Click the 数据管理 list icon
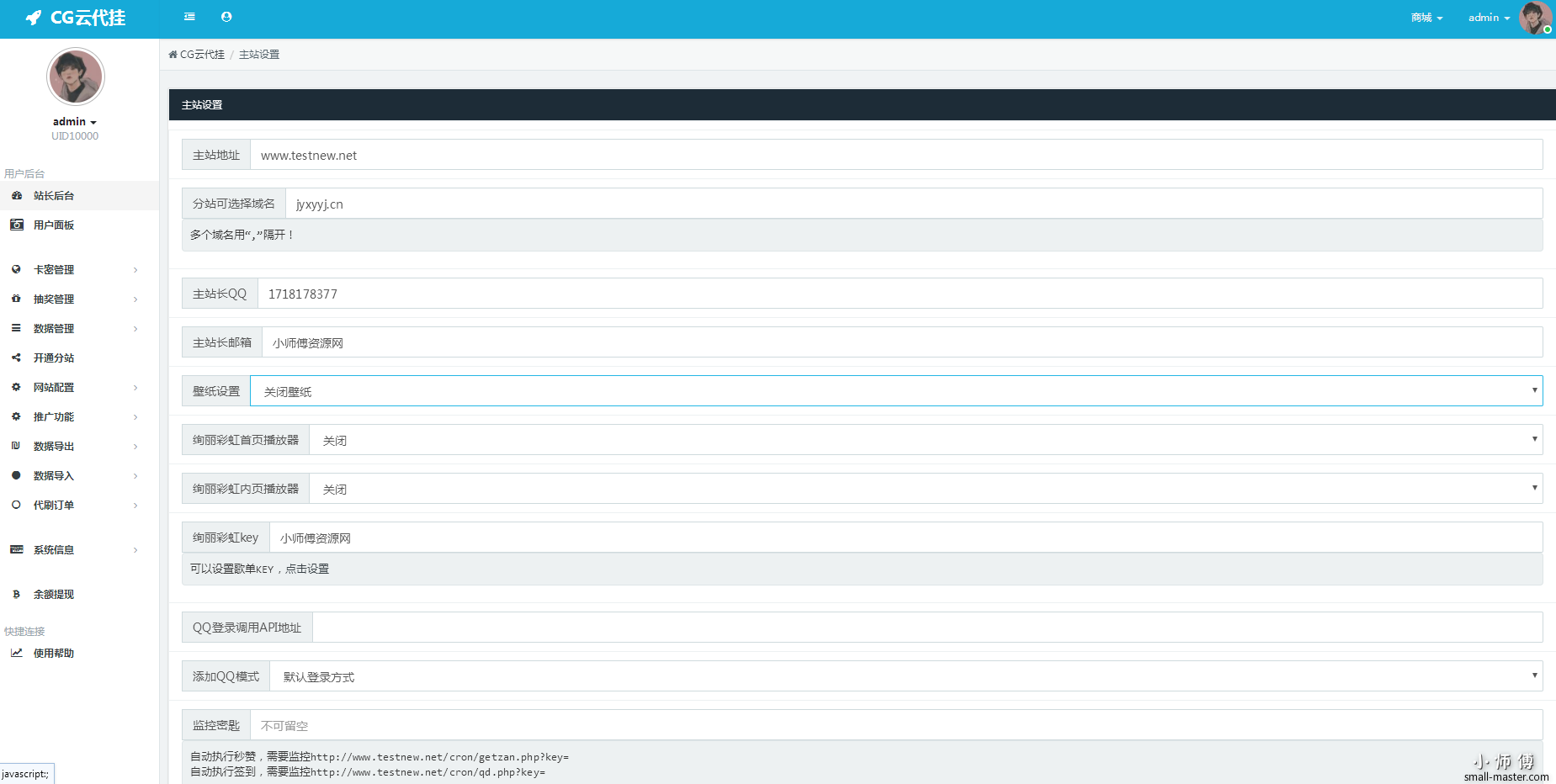The height and width of the screenshot is (784, 1556). 16,328
